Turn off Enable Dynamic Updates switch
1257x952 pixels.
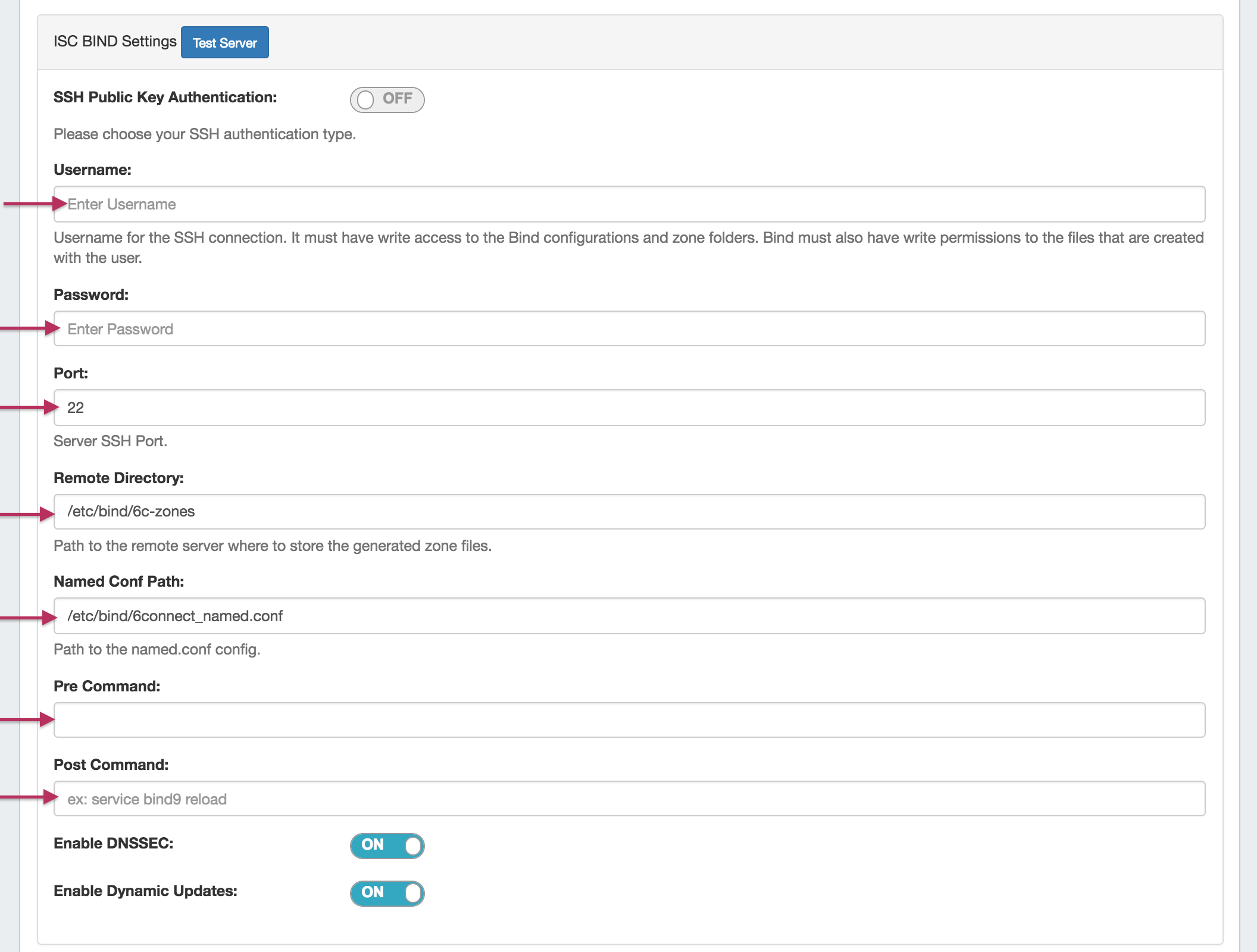(x=387, y=893)
